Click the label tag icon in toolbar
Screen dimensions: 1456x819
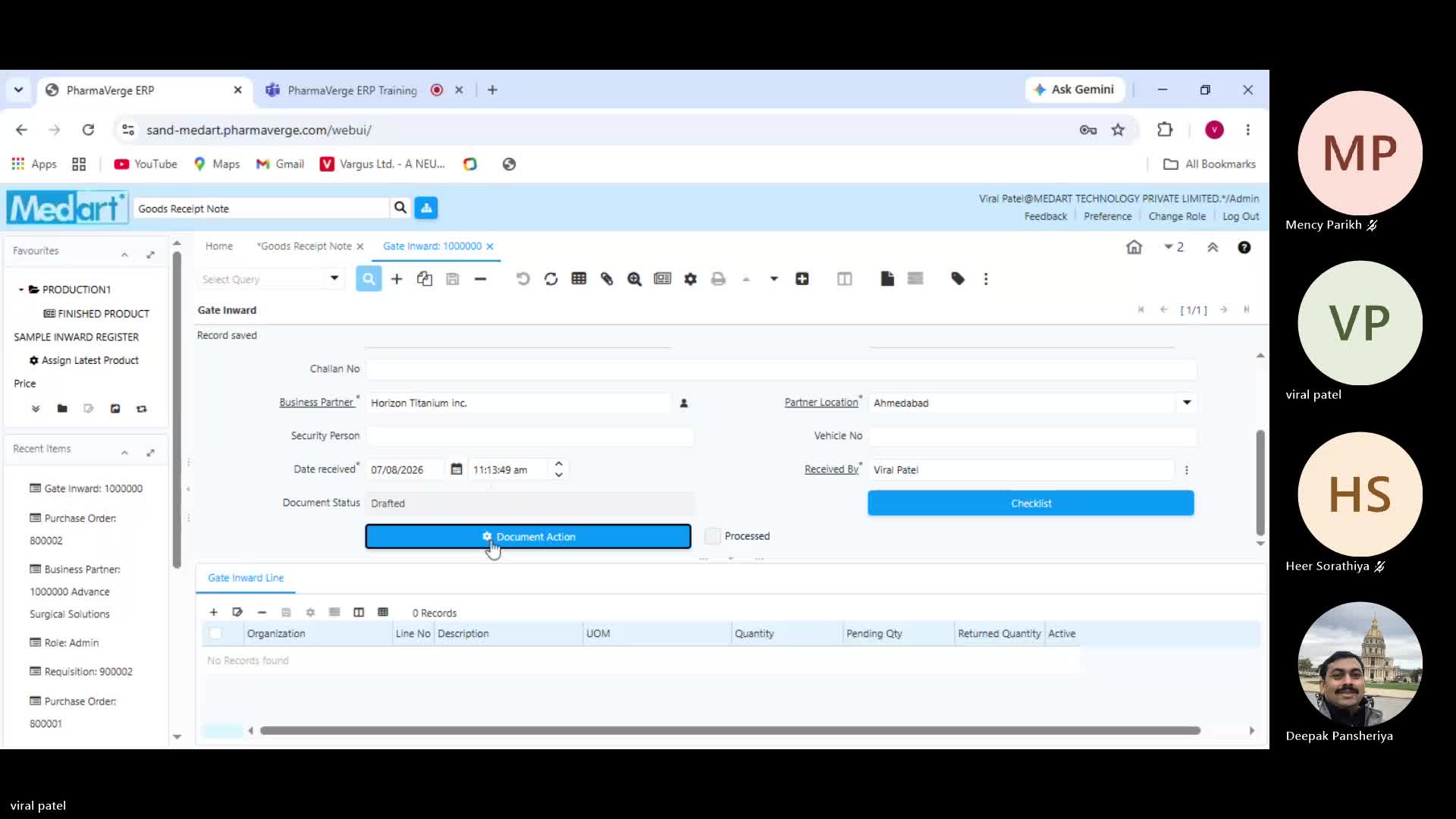click(x=958, y=279)
